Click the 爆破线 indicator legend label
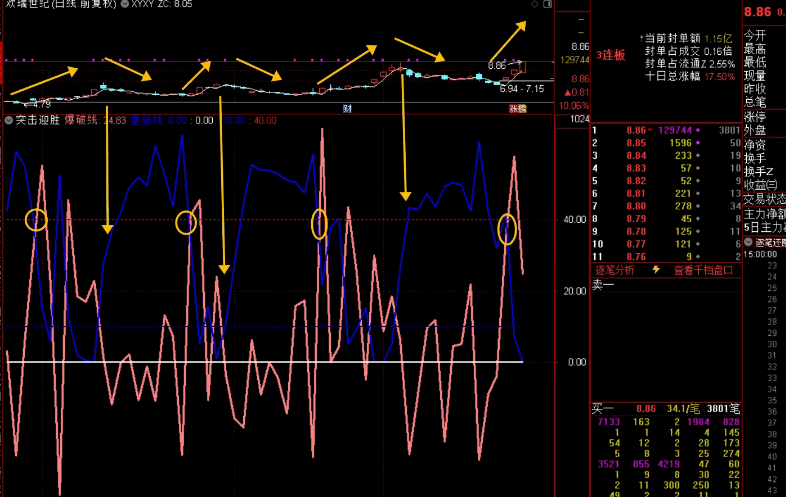The height and width of the screenshot is (497, 786). (x=81, y=120)
